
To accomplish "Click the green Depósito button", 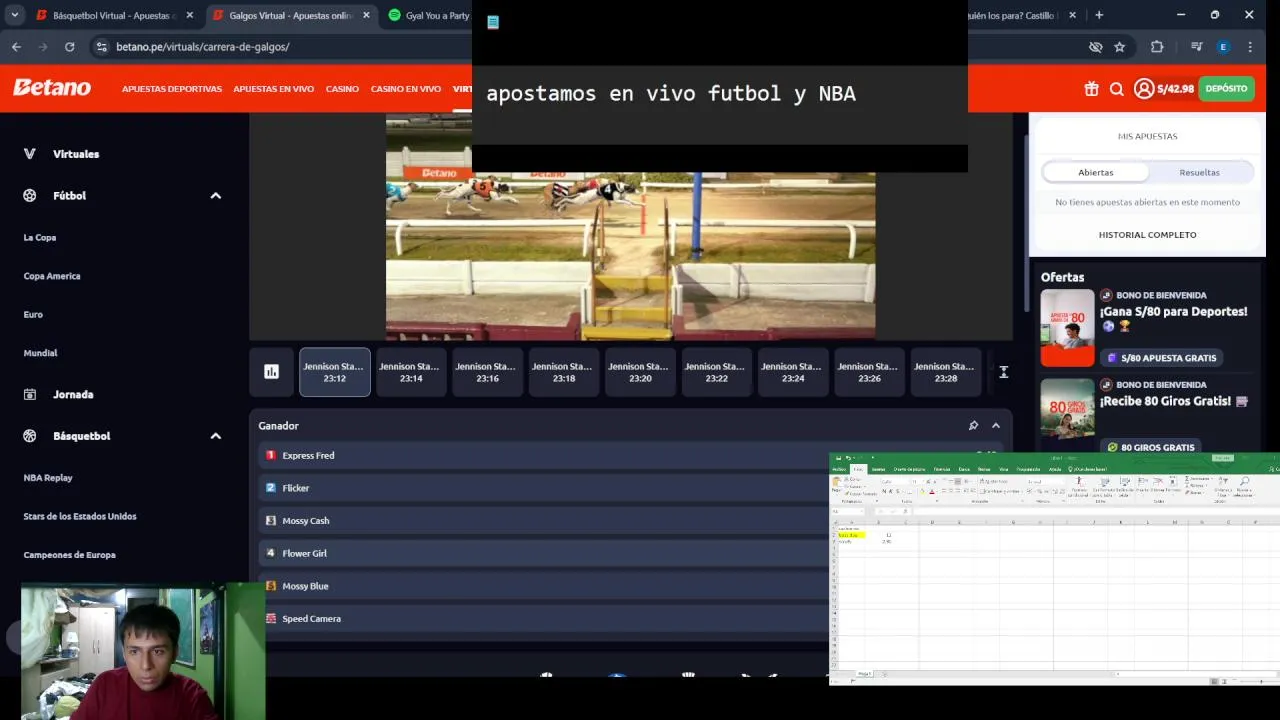I will [1226, 89].
